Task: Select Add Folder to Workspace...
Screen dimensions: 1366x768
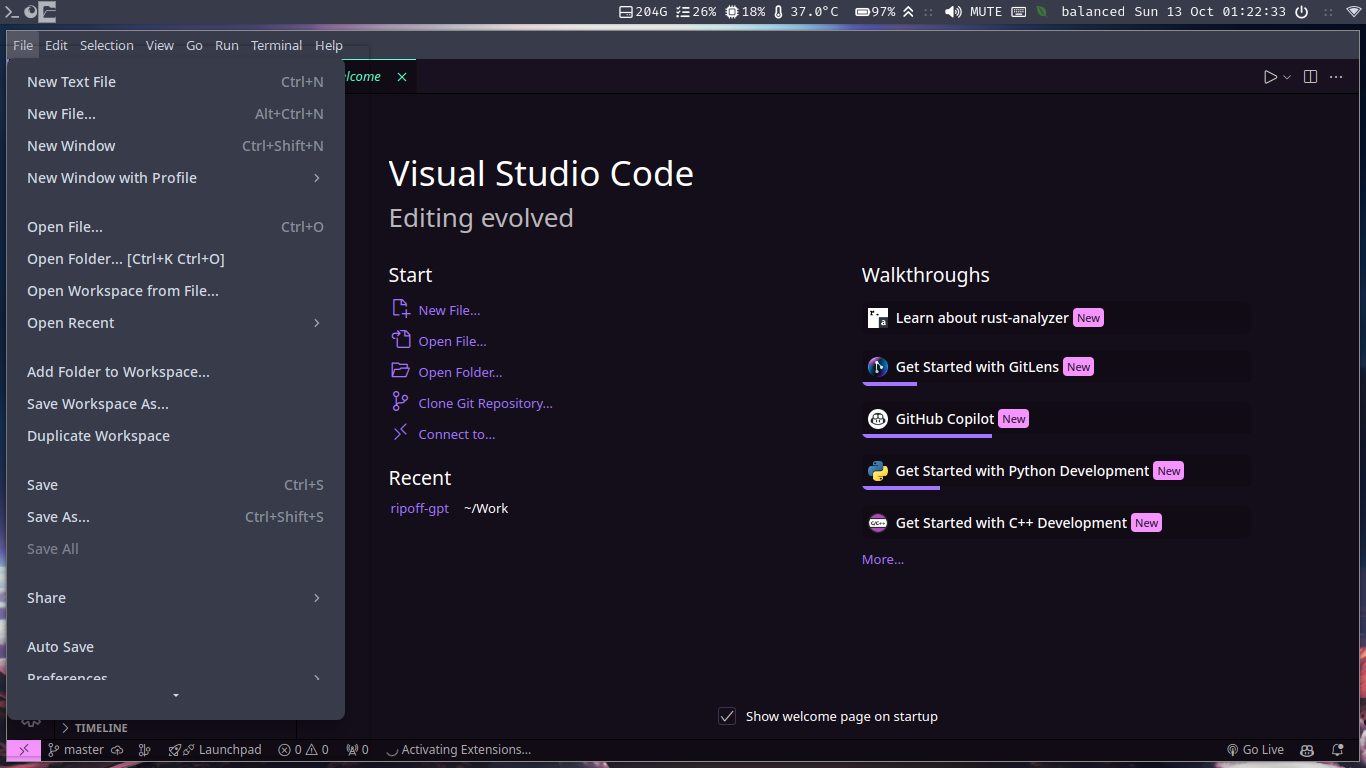Action: point(176,372)
